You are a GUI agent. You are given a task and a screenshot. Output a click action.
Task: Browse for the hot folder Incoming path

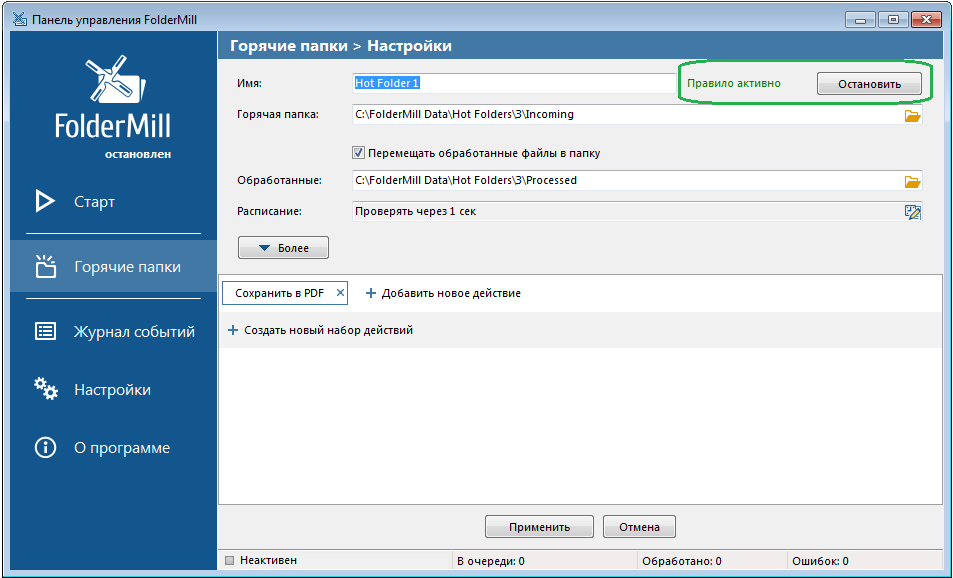pyautogui.click(x=912, y=115)
